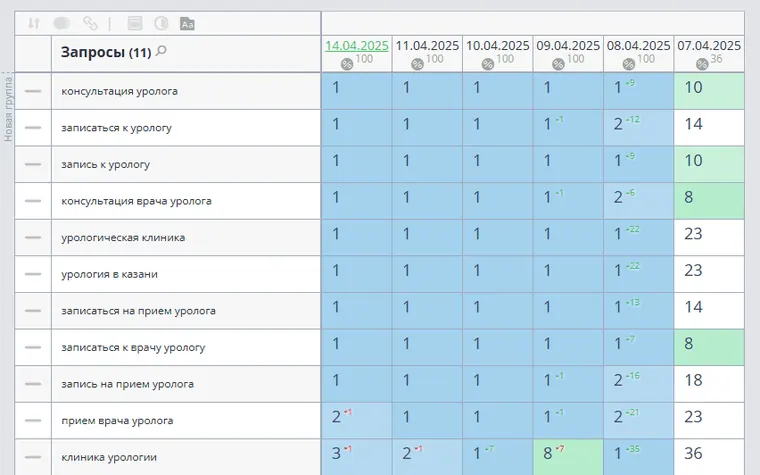This screenshot has height=475, width=760.
Task: Click dash icon of консультация врача уролога row
Action: click(33, 201)
